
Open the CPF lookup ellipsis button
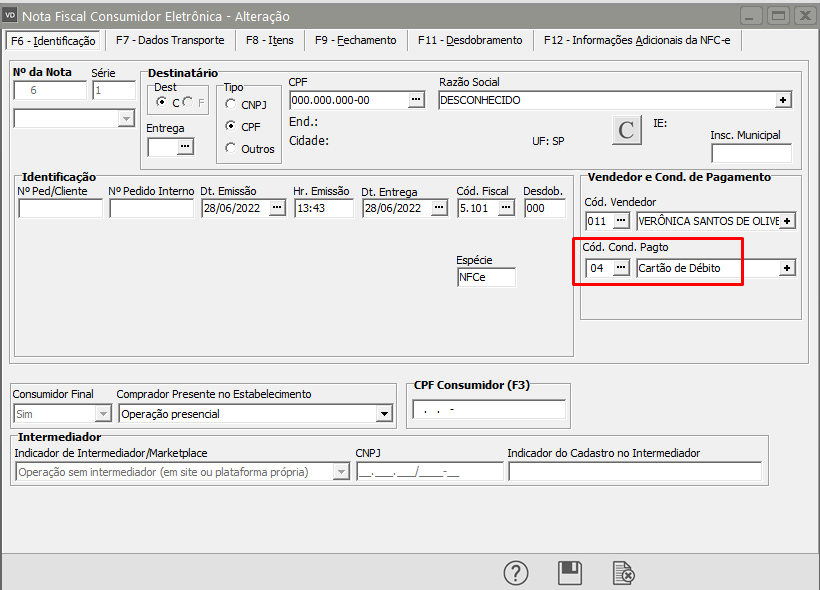[417, 100]
